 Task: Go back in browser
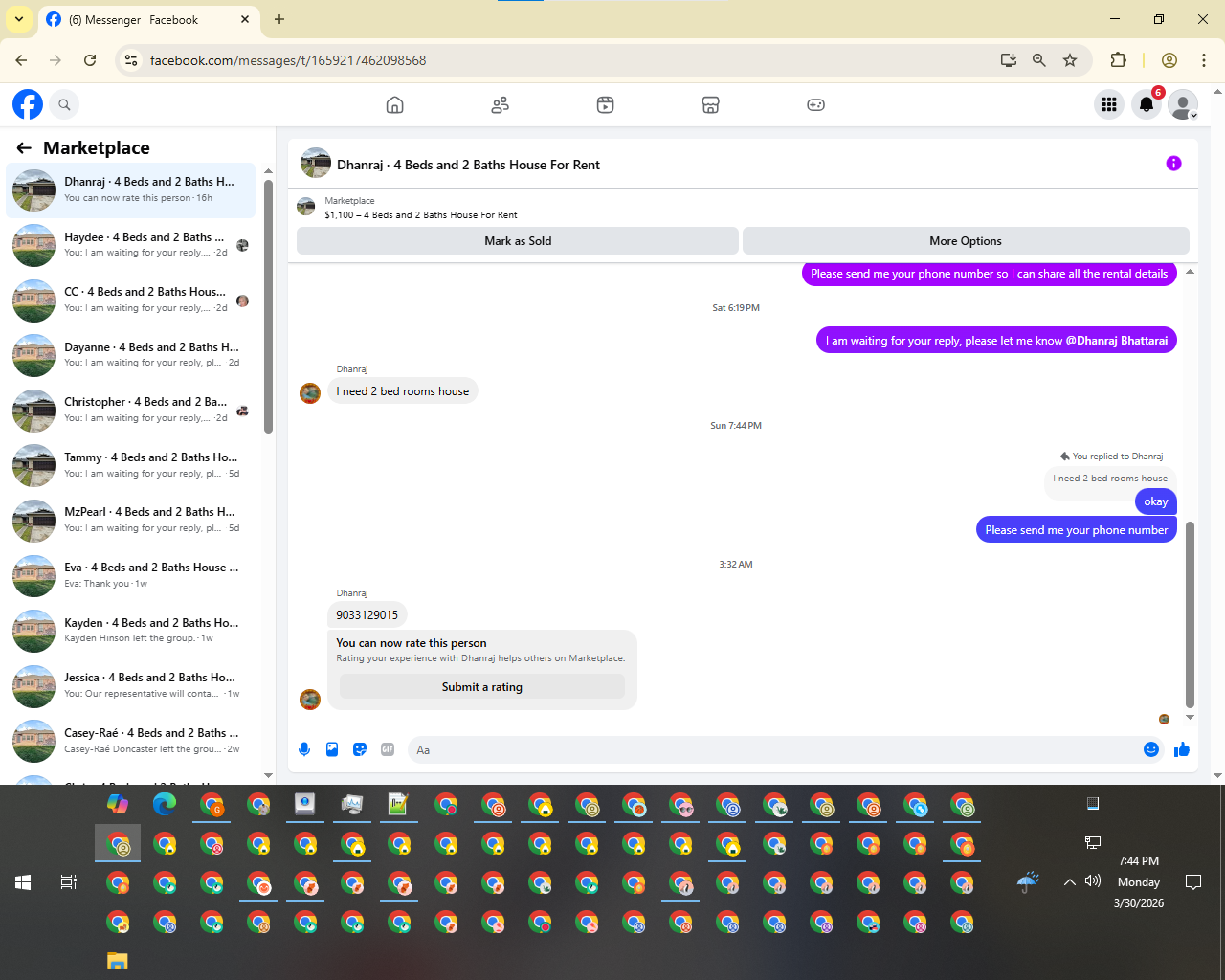coord(21,60)
